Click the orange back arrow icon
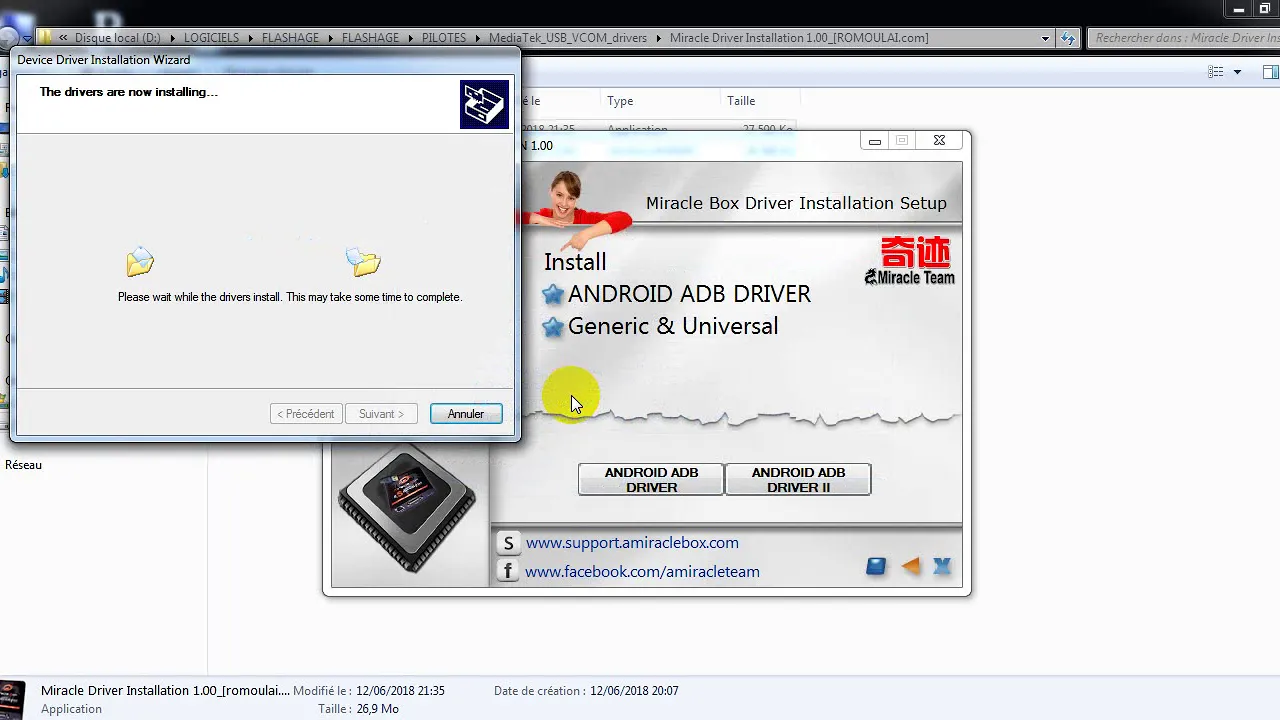1280x720 pixels. pos(910,567)
